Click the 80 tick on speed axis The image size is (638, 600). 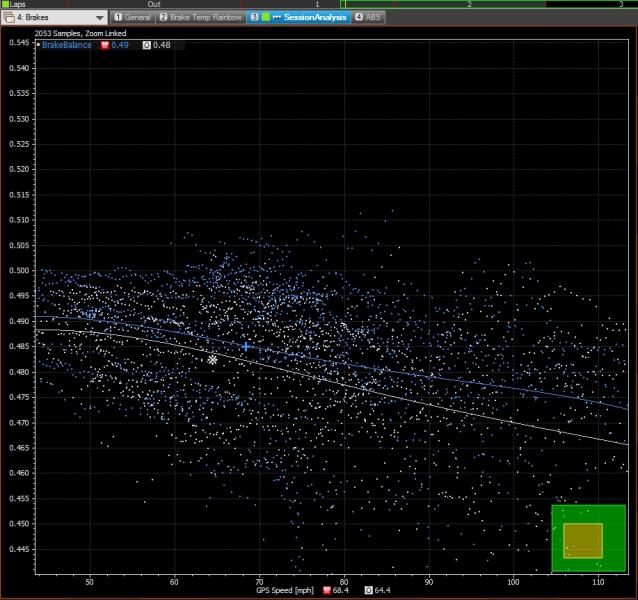[x=344, y=582]
